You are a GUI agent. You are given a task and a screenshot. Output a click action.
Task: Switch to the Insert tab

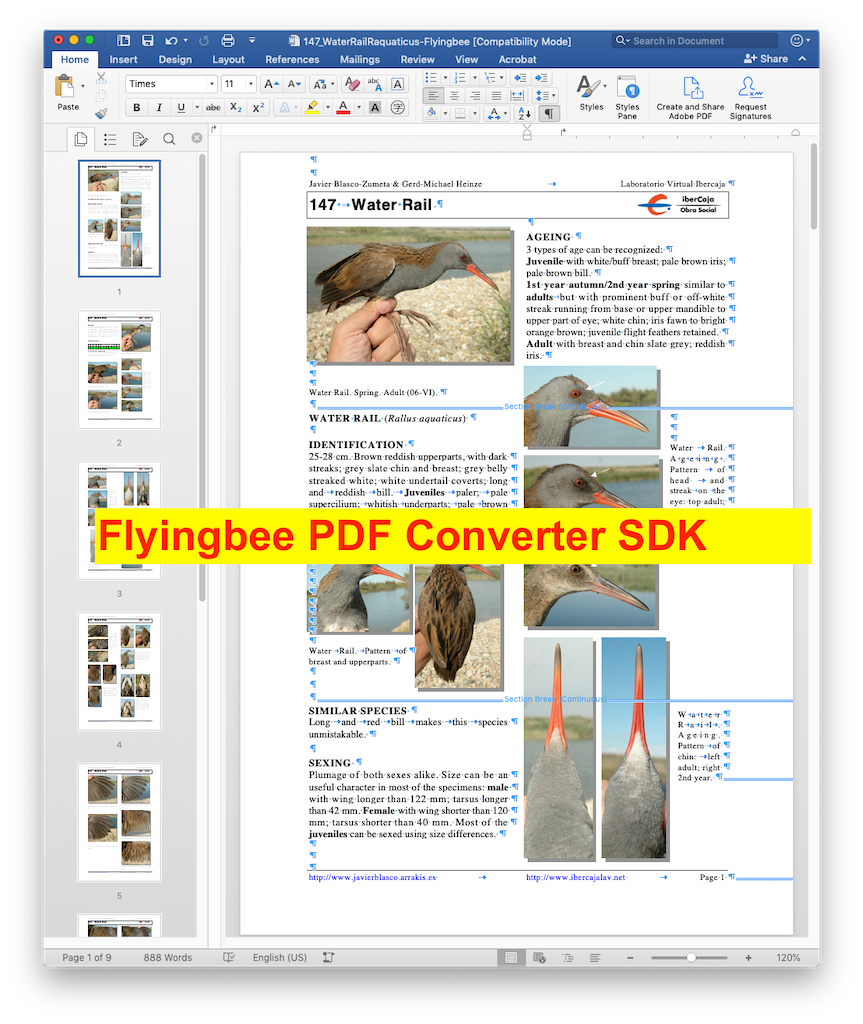click(x=123, y=59)
